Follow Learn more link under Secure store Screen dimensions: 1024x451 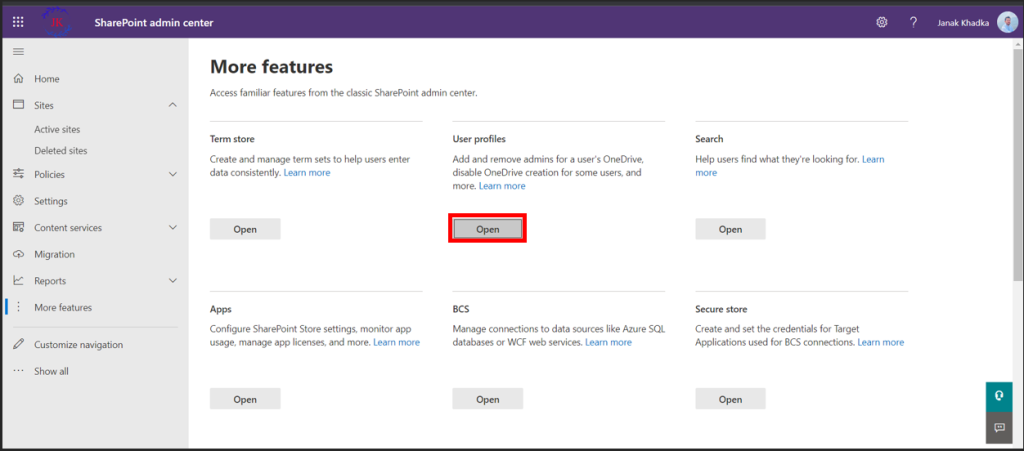pyautogui.click(x=881, y=343)
